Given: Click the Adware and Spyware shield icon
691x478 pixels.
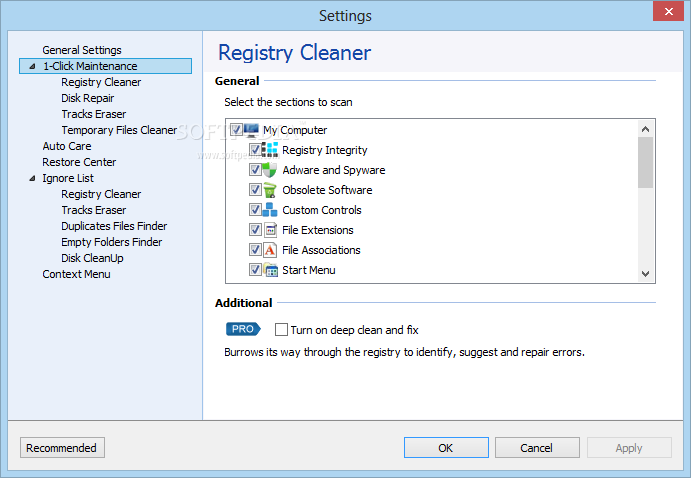Looking at the screenshot, I should tap(270, 170).
